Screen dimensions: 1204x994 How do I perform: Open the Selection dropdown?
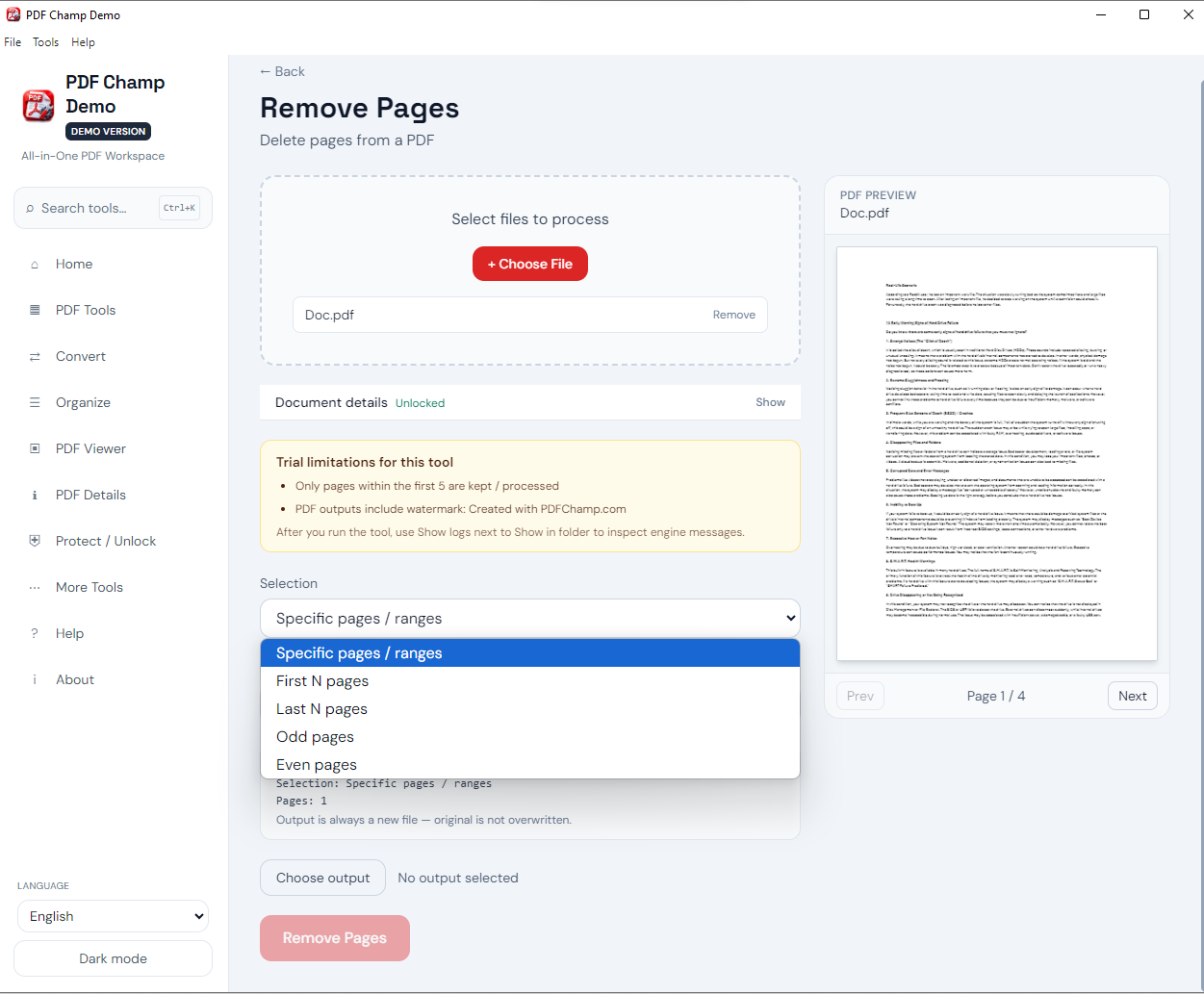[x=530, y=619]
